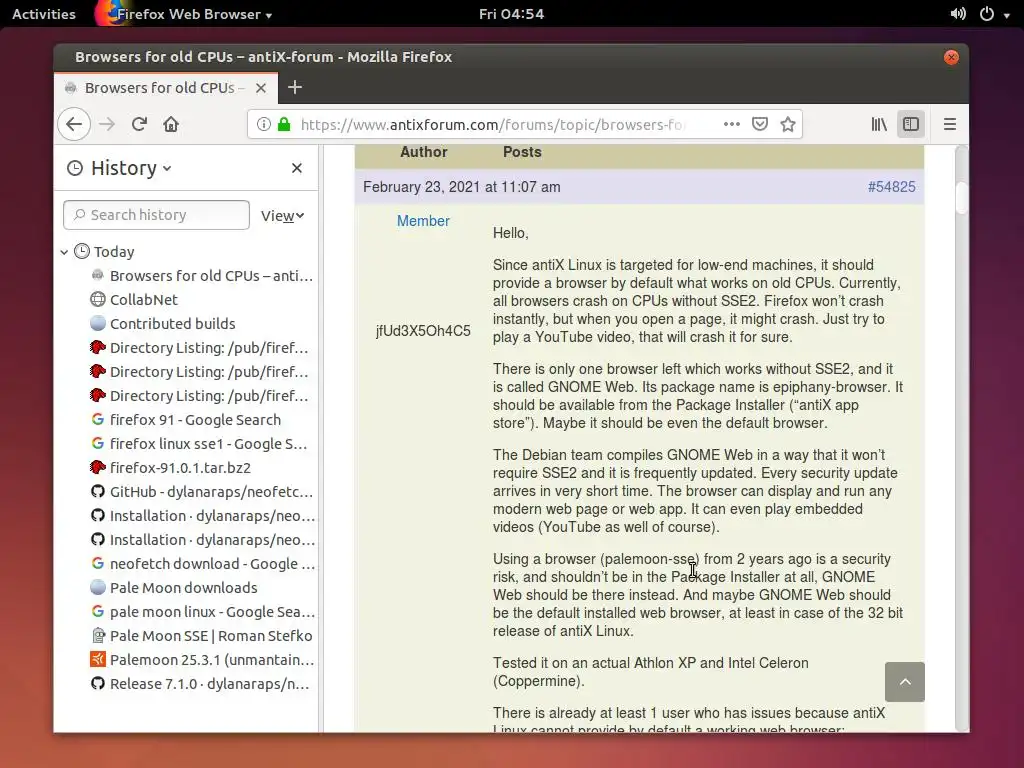Open the Firefox home page
1024x768 pixels.
(171, 124)
